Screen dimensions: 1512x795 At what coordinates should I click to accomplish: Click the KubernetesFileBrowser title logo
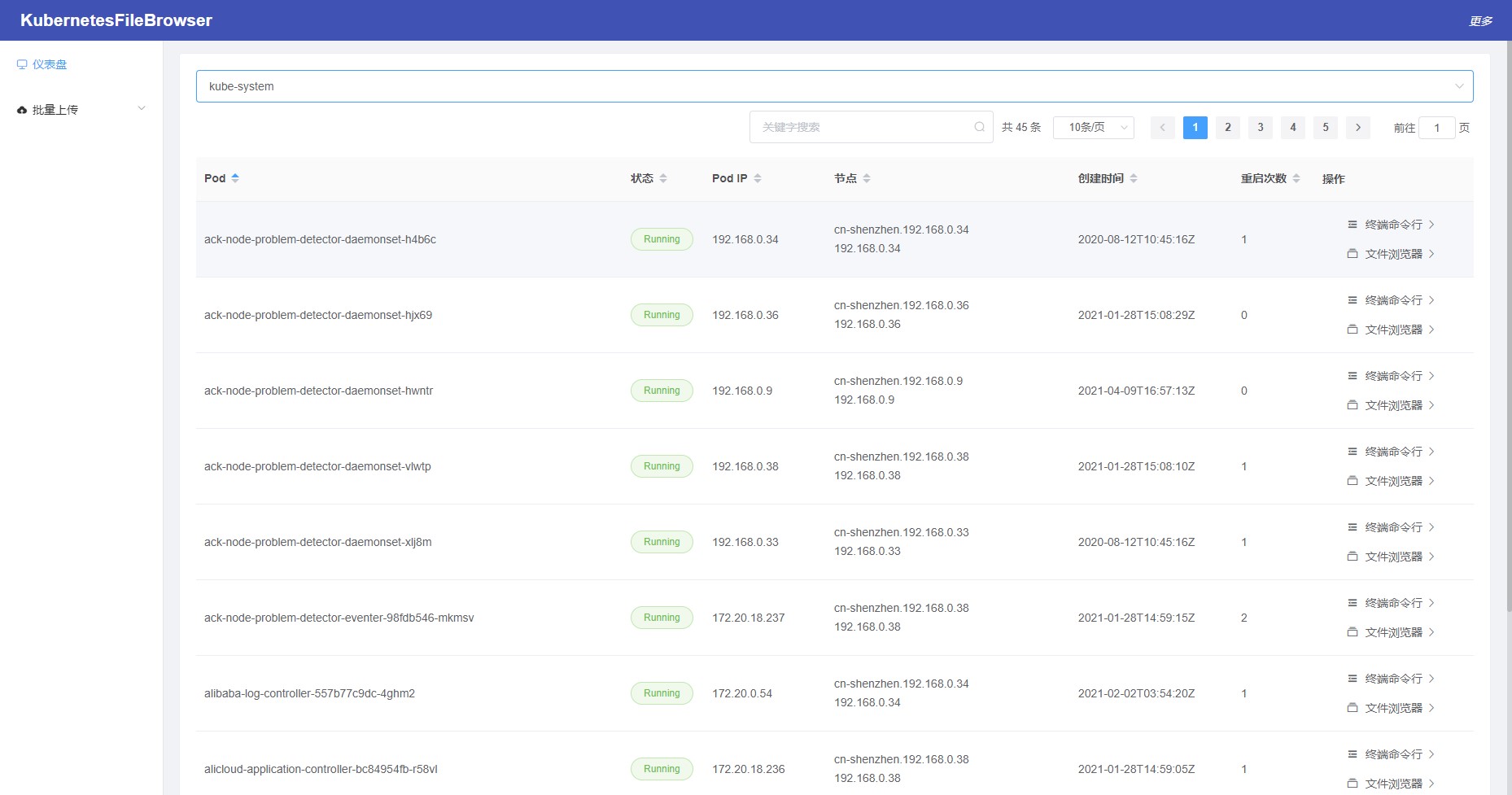[x=116, y=20]
